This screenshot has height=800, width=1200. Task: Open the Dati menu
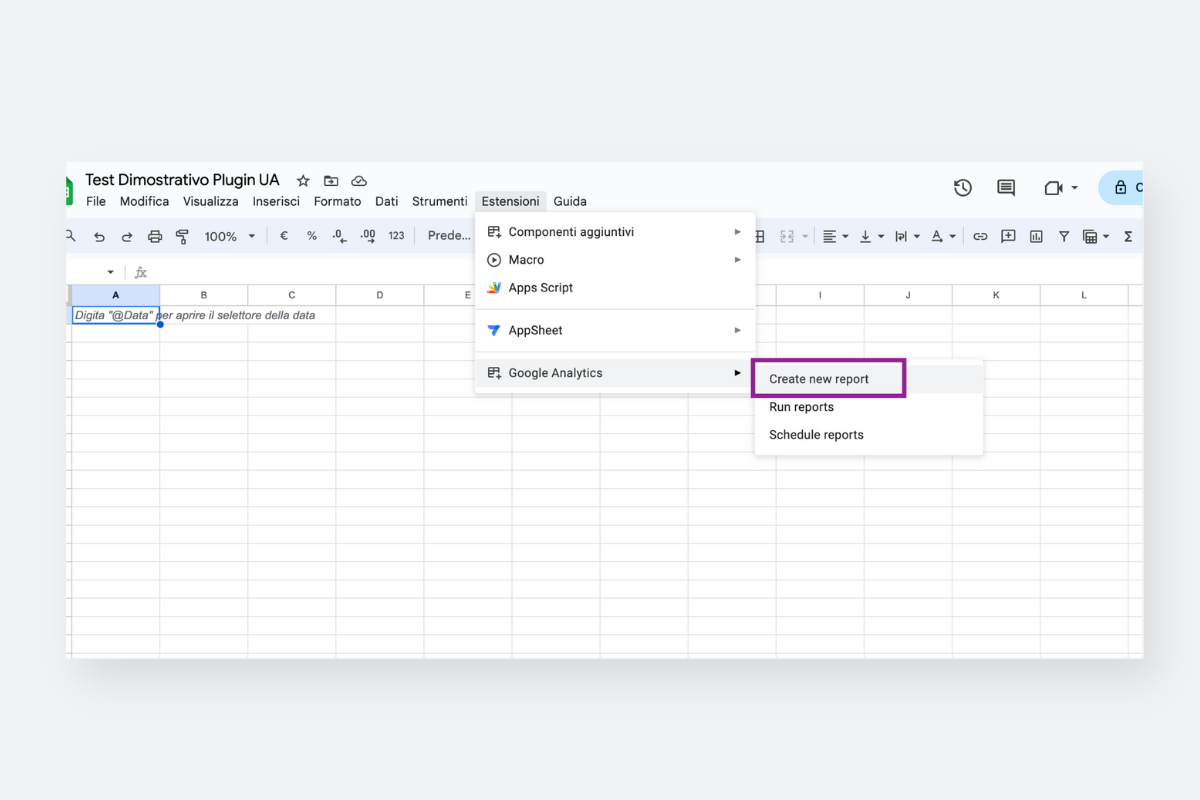[x=387, y=201]
